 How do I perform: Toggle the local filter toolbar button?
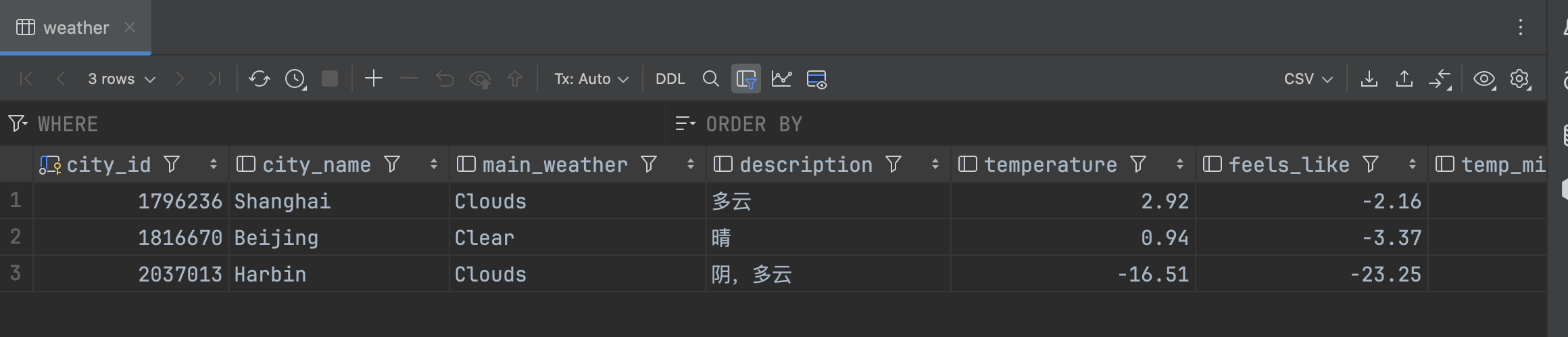click(x=746, y=79)
